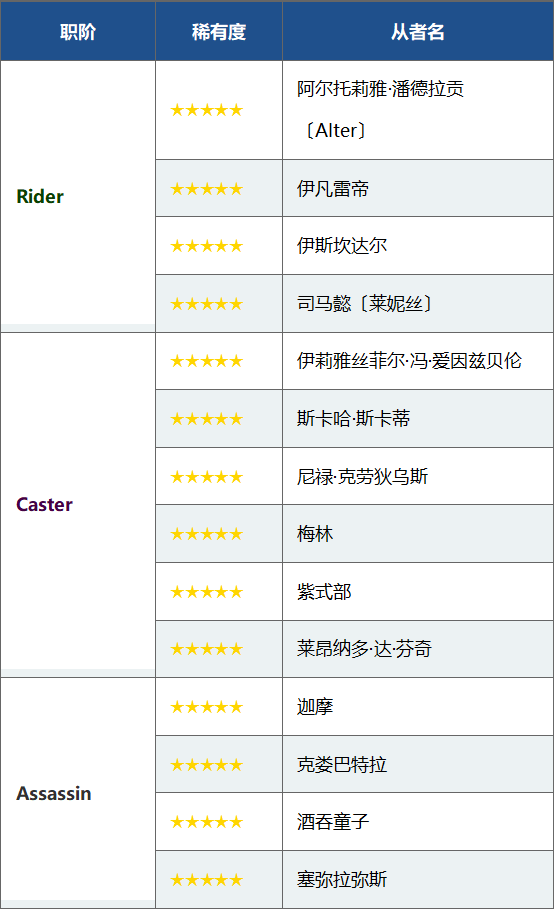Viewport: 554px width, 909px height.
Task: Click the star rating beside 梅林
Action: pos(206,534)
